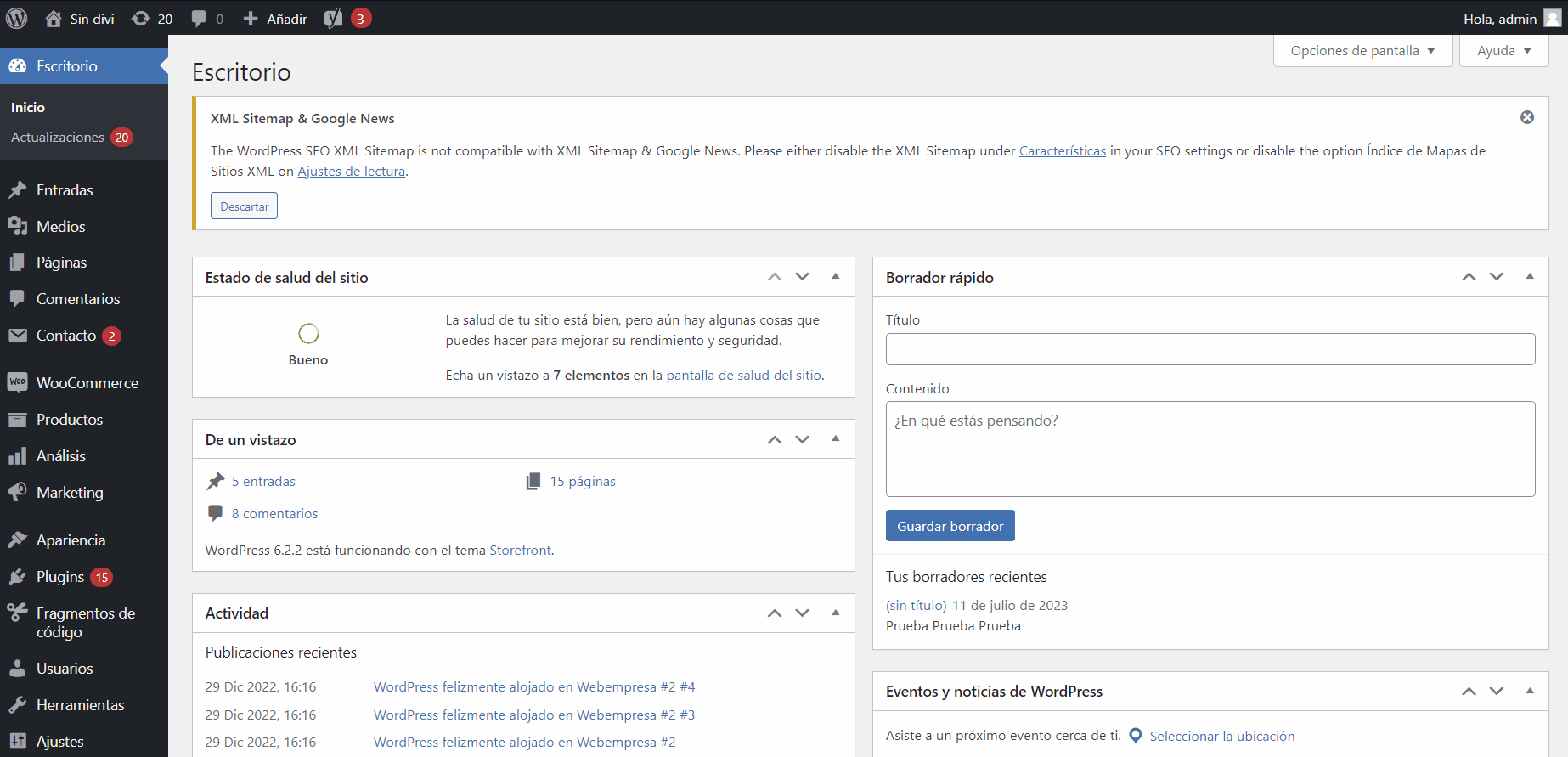1568x757 pixels.
Task: Open Plugins menu in sidebar
Action: point(60,577)
